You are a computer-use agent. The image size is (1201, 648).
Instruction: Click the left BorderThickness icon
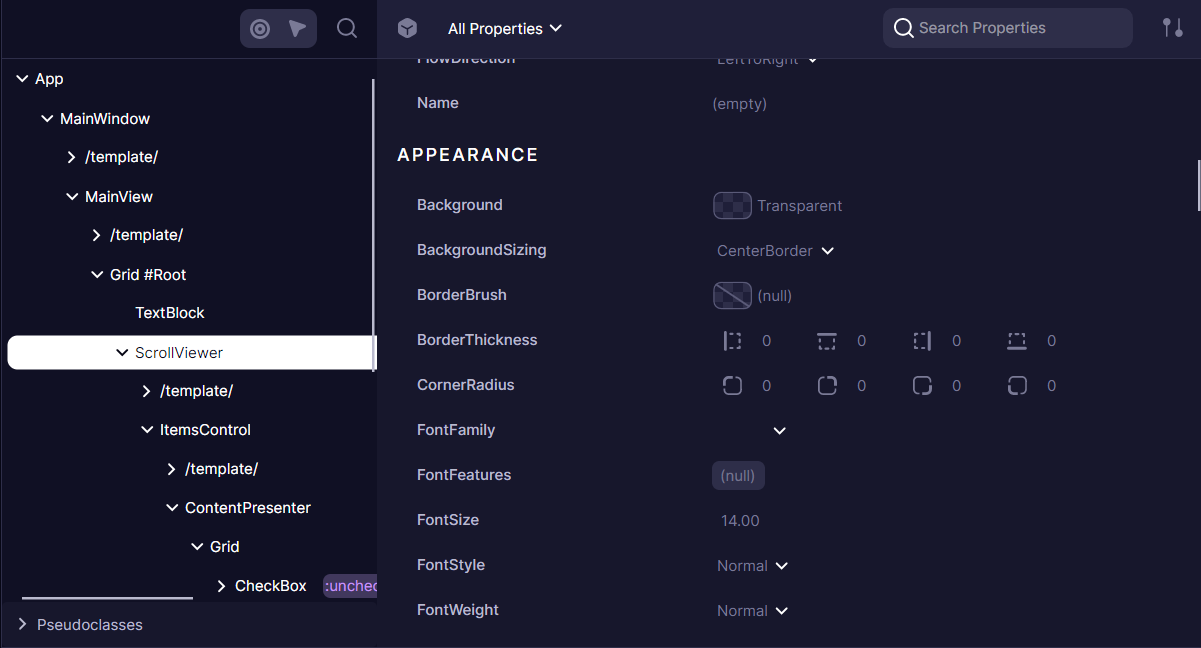coord(732,340)
